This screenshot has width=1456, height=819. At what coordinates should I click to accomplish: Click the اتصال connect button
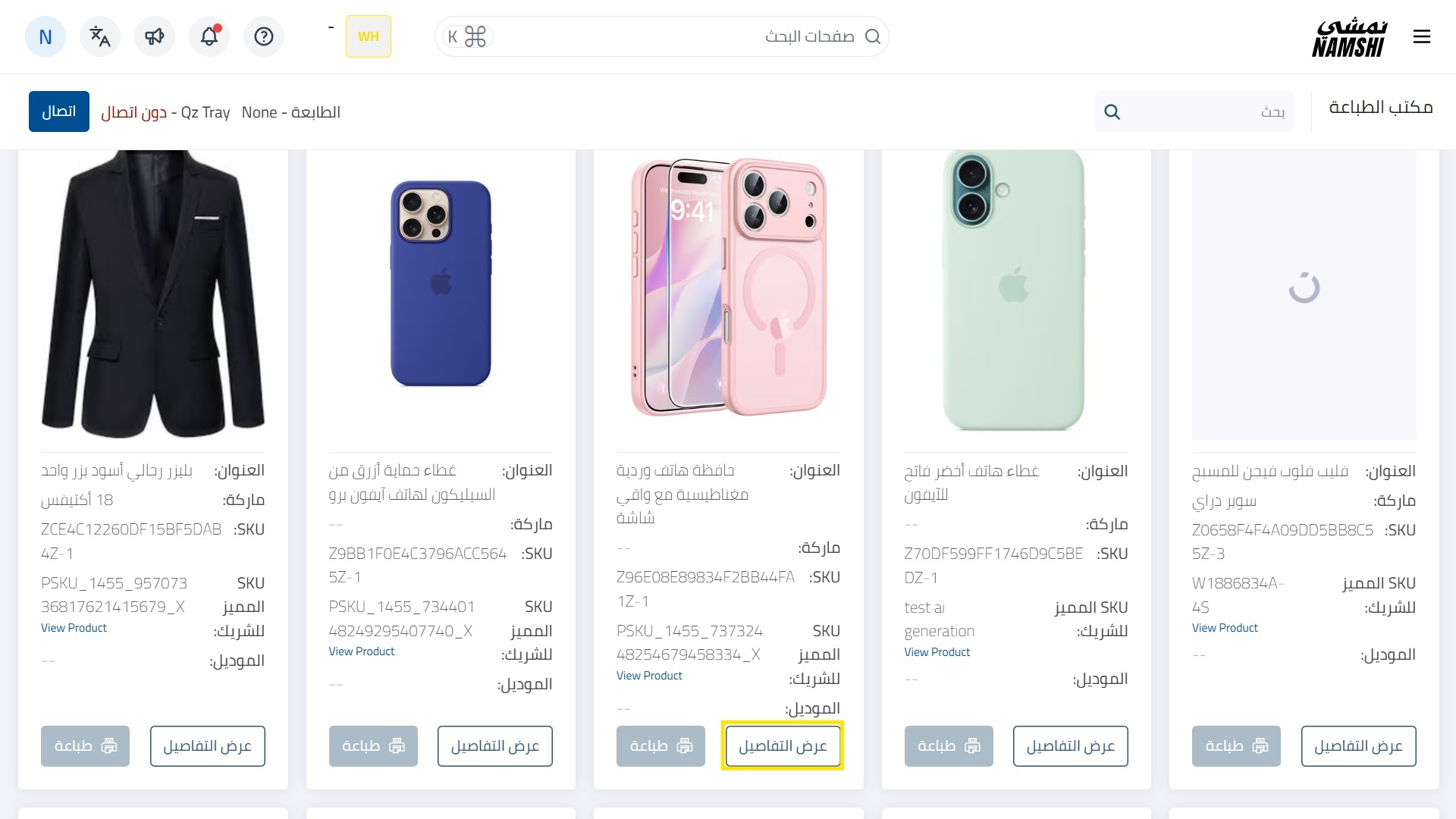pyautogui.click(x=59, y=111)
